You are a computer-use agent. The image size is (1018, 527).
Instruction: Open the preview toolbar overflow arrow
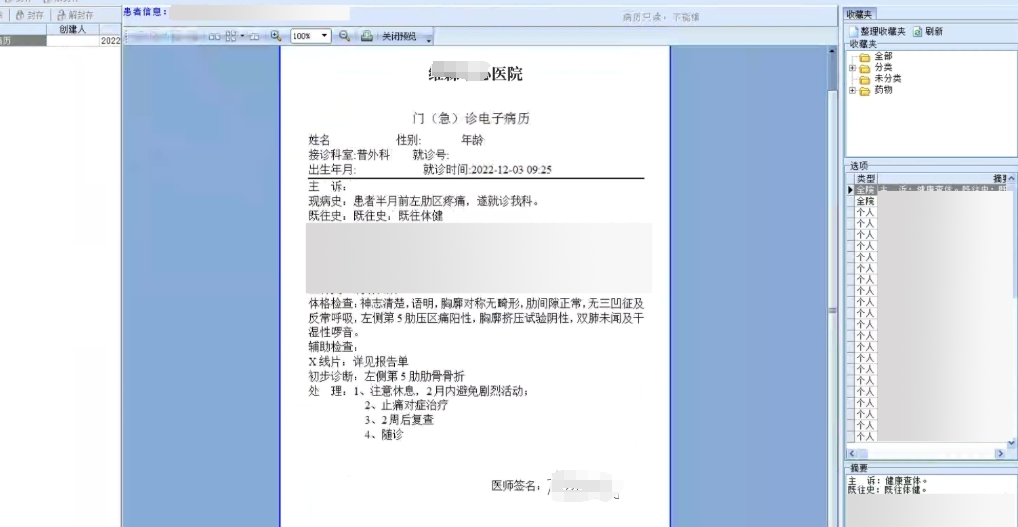[429, 40]
